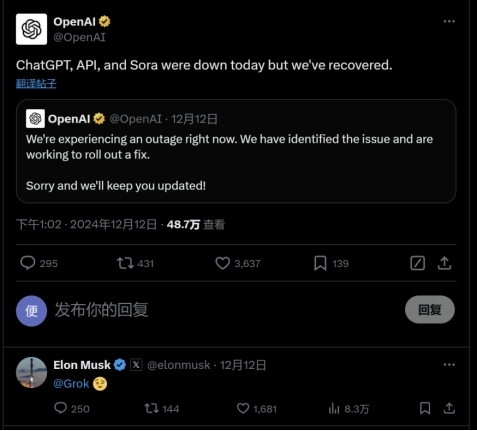Click the reply icon showing 295 comments
This screenshot has height=431, width=477.
pyautogui.click(x=28, y=263)
